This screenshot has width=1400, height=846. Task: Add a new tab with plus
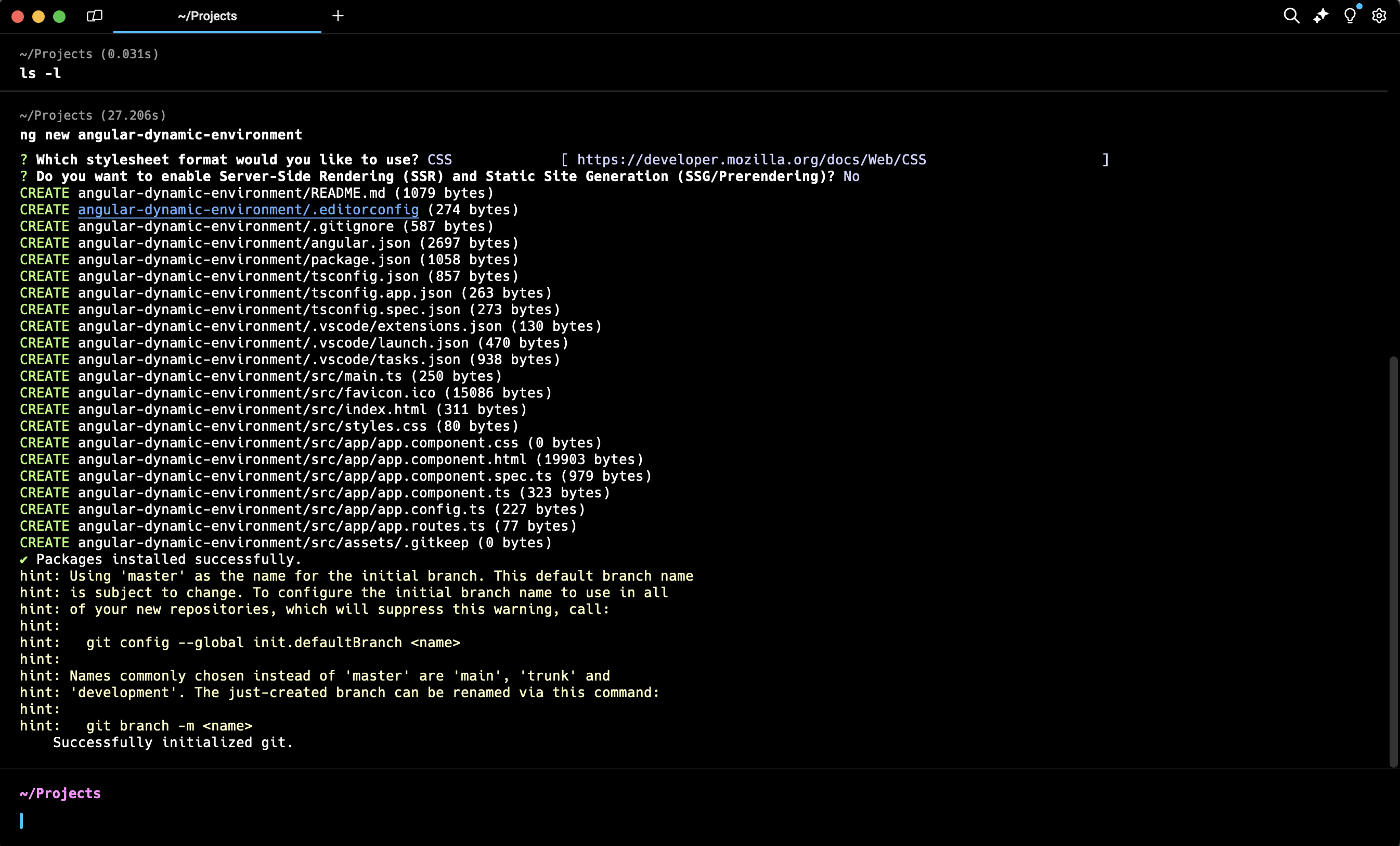338,16
